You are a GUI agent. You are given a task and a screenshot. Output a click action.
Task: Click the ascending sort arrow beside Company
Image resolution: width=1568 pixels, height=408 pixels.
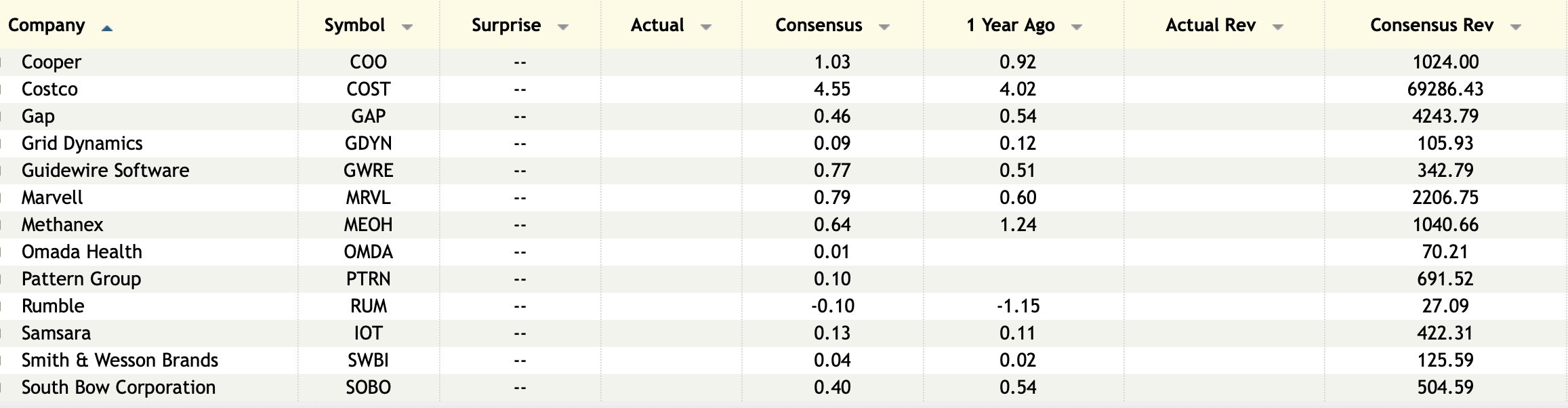point(106,28)
